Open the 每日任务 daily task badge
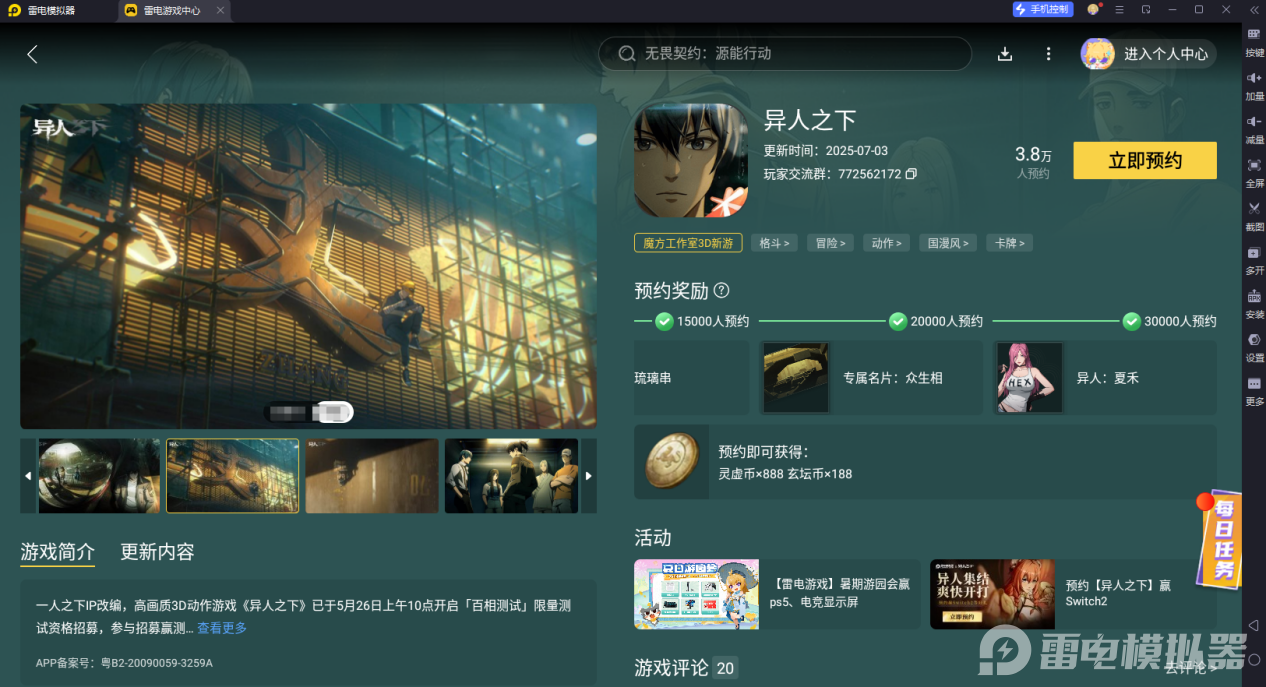Viewport: 1266px width, 687px height. pos(1221,538)
